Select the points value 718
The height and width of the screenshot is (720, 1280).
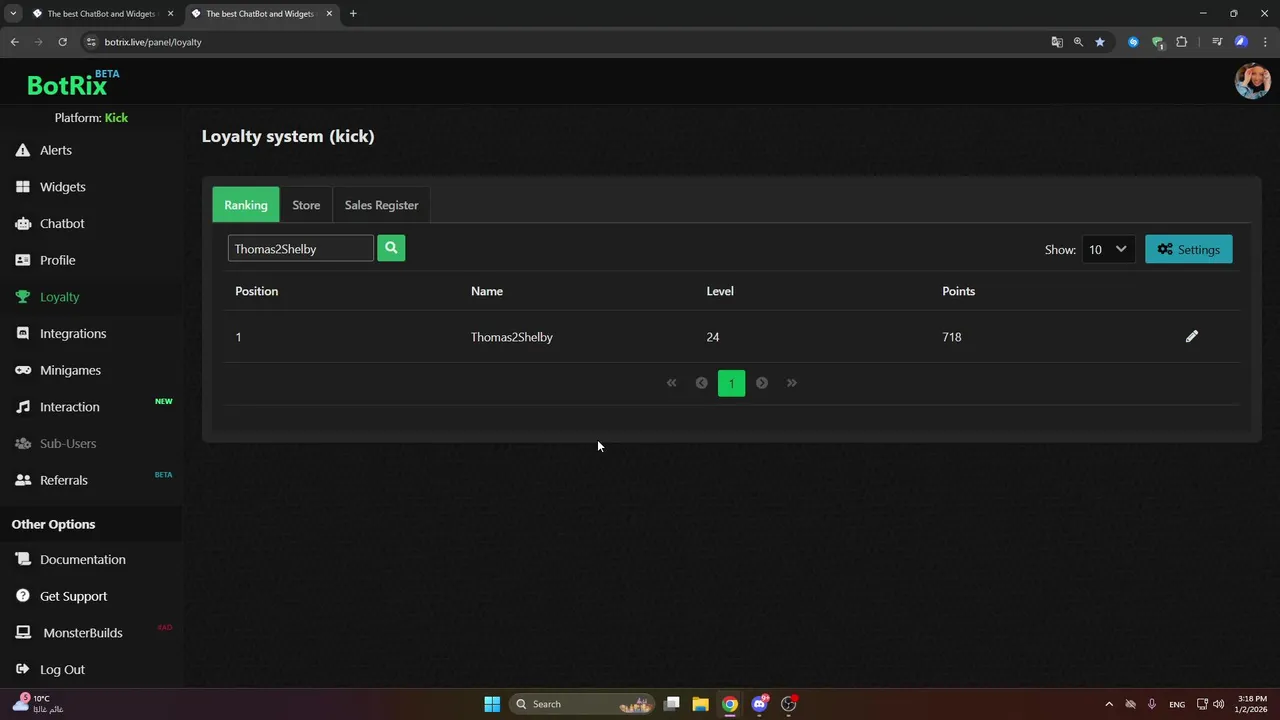click(952, 337)
